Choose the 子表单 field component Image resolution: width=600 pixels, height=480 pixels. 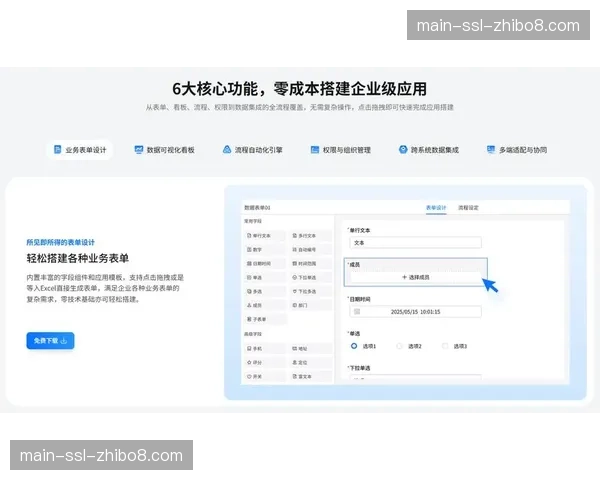265,319
